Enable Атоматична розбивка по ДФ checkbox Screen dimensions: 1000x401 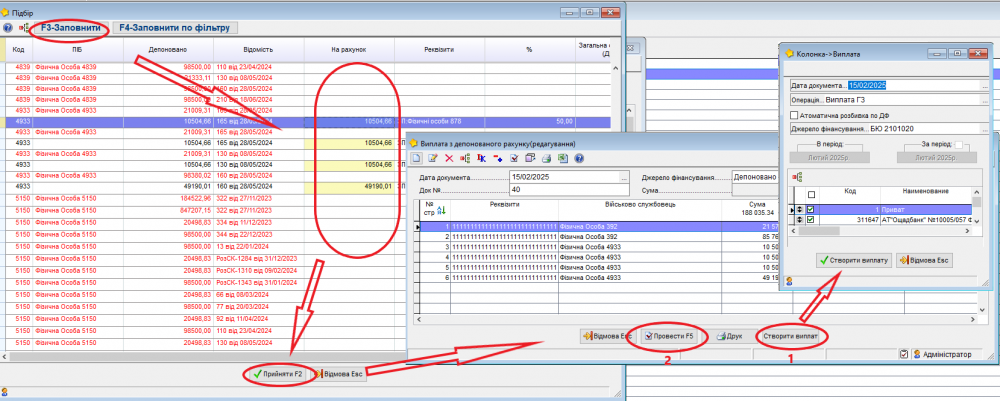[795, 116]
